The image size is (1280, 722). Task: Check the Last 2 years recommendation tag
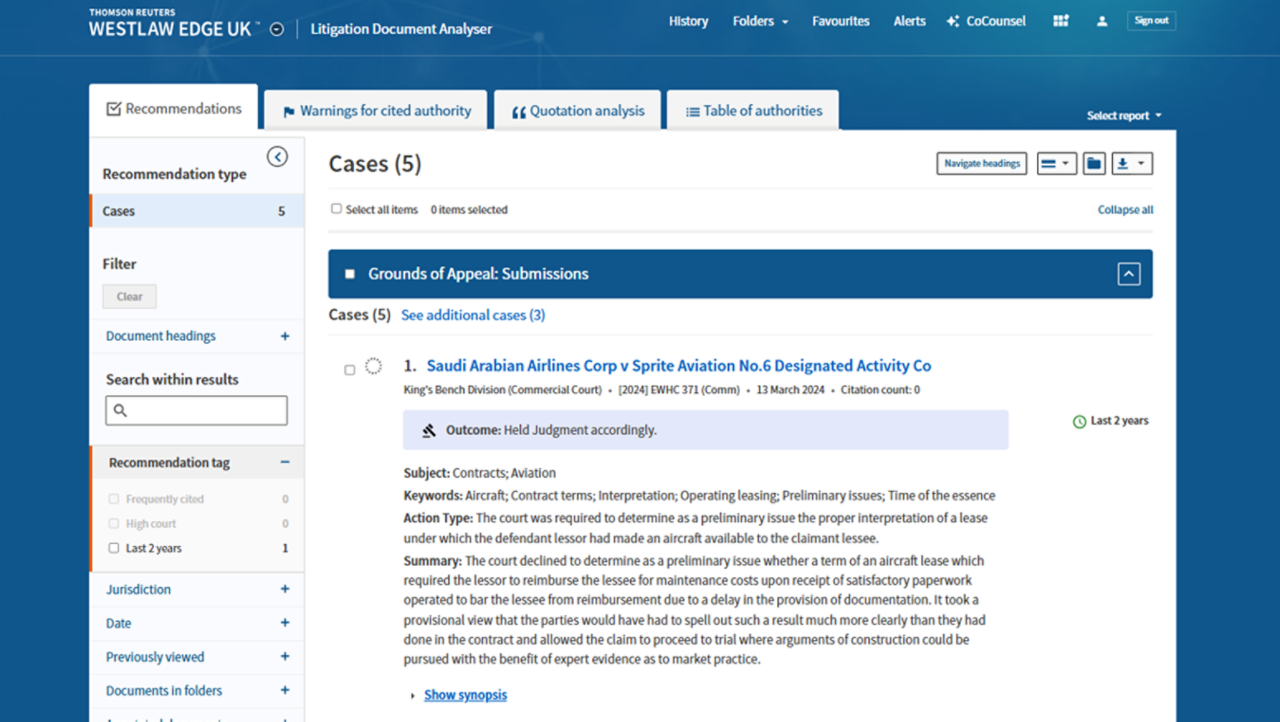tap(113, 548)
